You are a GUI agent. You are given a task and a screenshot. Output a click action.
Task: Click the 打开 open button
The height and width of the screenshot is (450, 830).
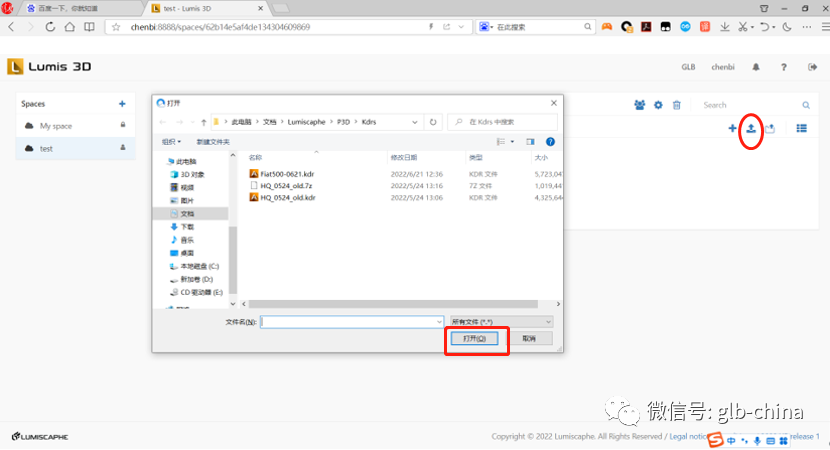474,338
